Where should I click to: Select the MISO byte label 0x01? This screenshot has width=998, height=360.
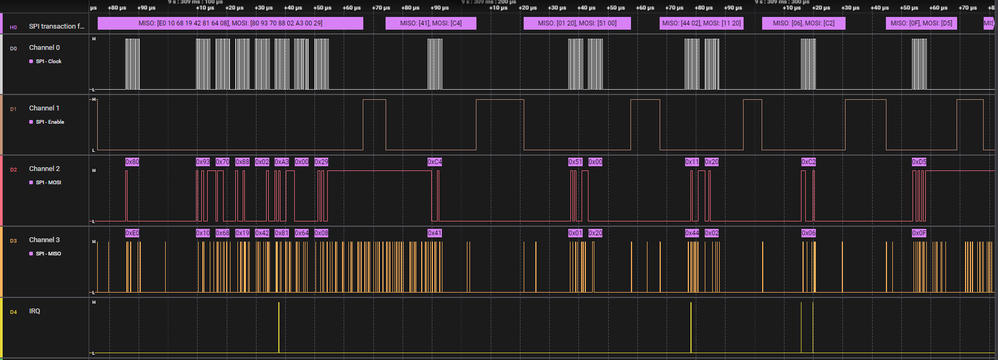pyautogui.click(x=575, y=233)
